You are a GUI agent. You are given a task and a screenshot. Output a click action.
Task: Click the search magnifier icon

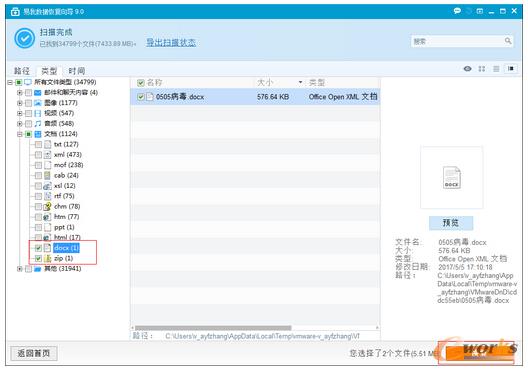(508, 41)
